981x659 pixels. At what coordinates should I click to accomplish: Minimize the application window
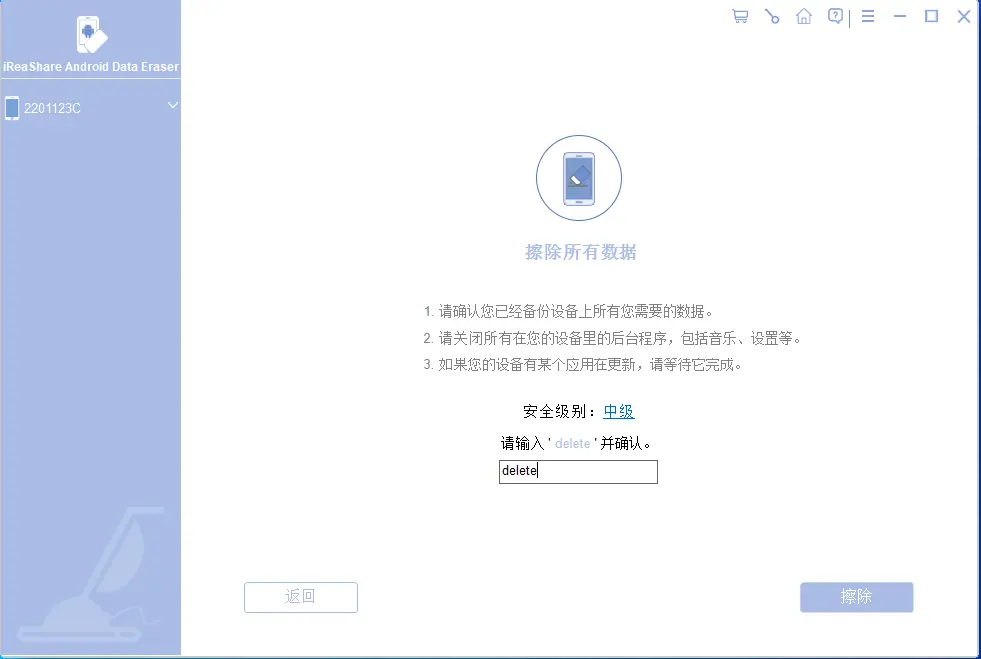[899, 16]
